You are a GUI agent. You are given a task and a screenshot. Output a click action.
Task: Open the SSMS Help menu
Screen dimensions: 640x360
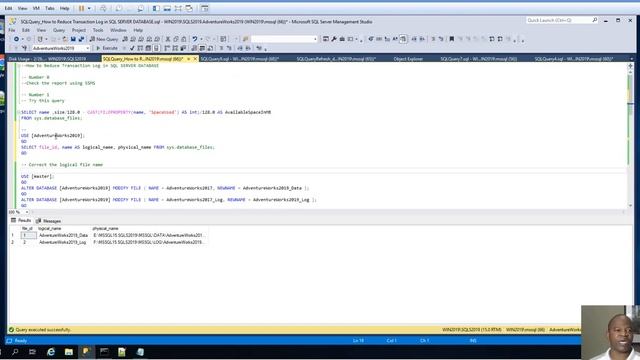click(x=138, y=30)
